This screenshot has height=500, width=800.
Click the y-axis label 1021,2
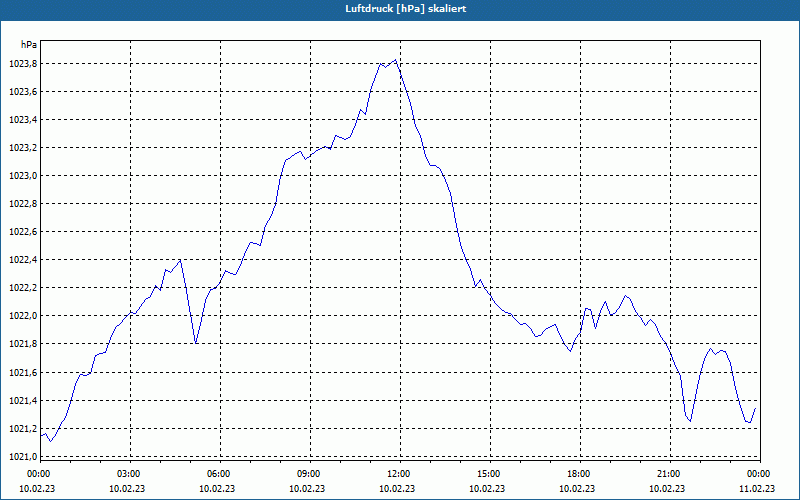tap(23, 429)
